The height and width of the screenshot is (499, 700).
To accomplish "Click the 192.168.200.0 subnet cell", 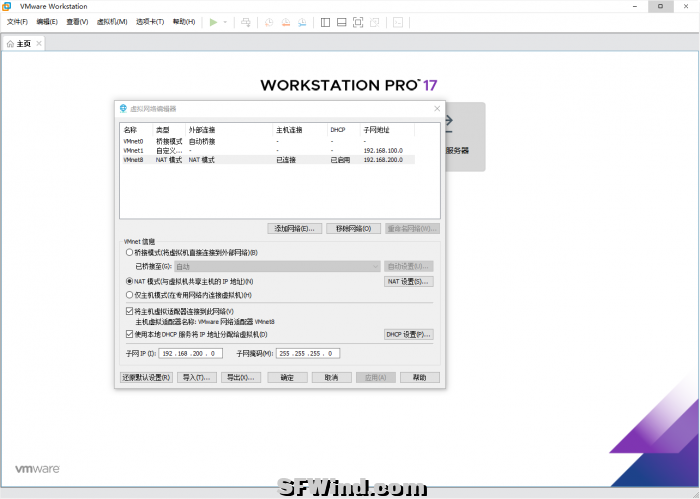I will pos(383,160).
